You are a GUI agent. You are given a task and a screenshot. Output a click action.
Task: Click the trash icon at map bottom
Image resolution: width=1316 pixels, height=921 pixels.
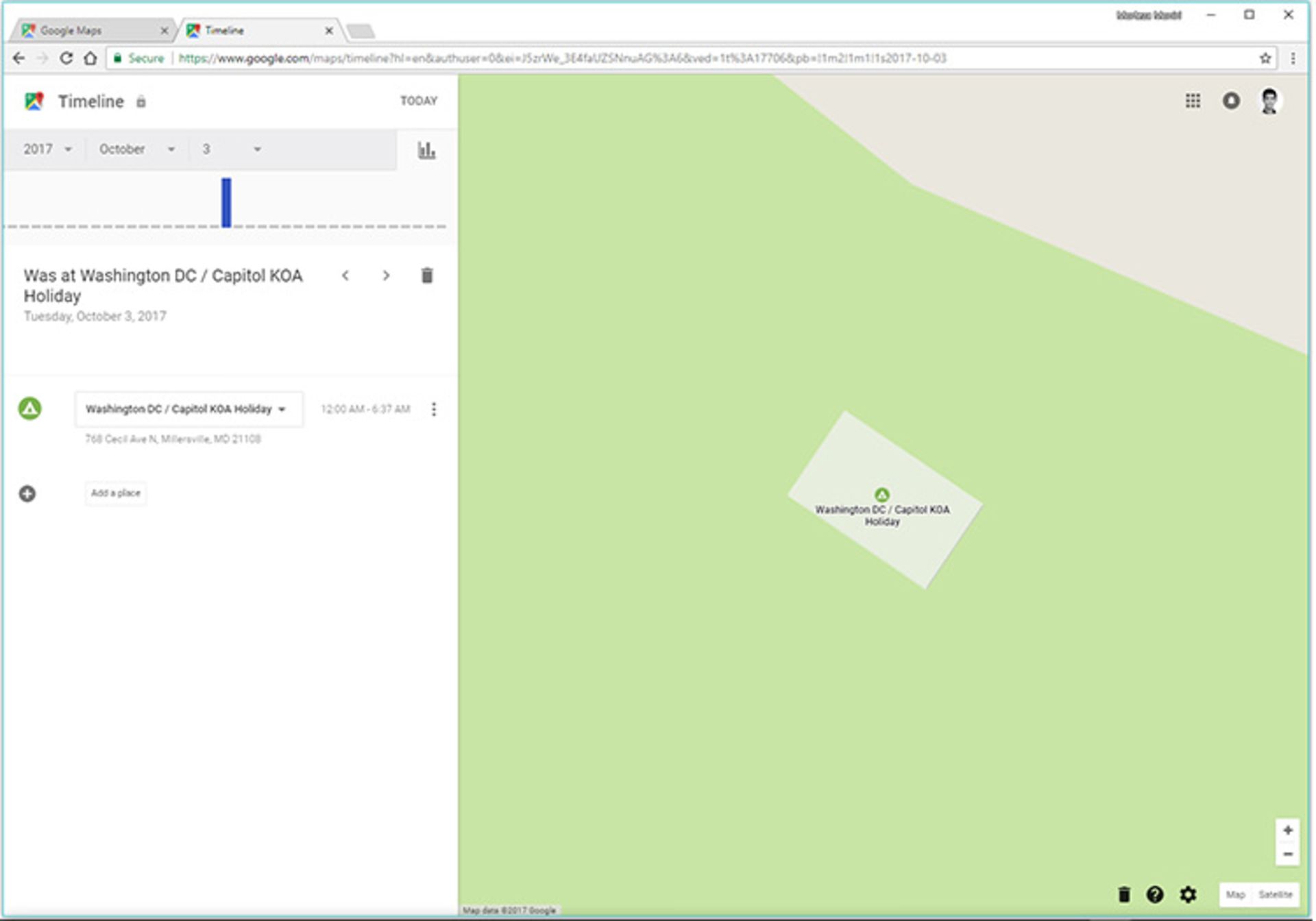(x=1124, y=894)
